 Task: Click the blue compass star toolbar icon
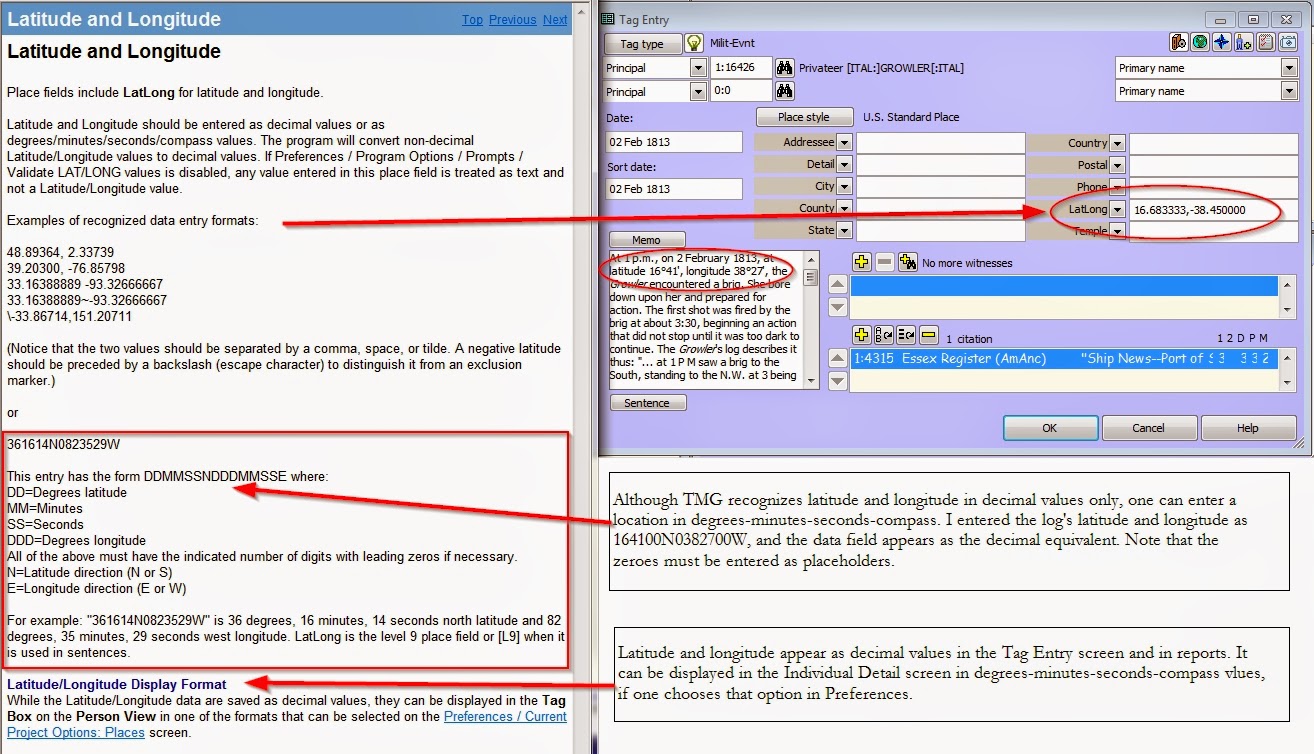pos(1222,42)
